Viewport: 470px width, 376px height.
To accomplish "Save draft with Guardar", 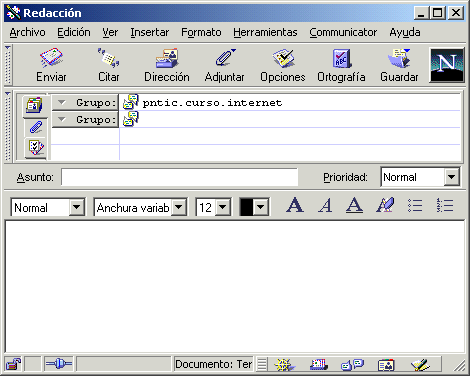I will click(x=399, y=65).
